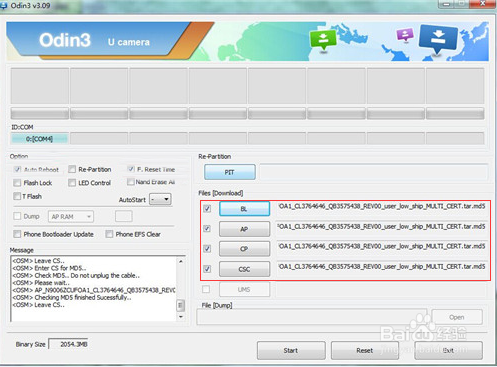
Task: Click 'Checking MD5 finished Sucessfully..' log line
Action: 72,297
